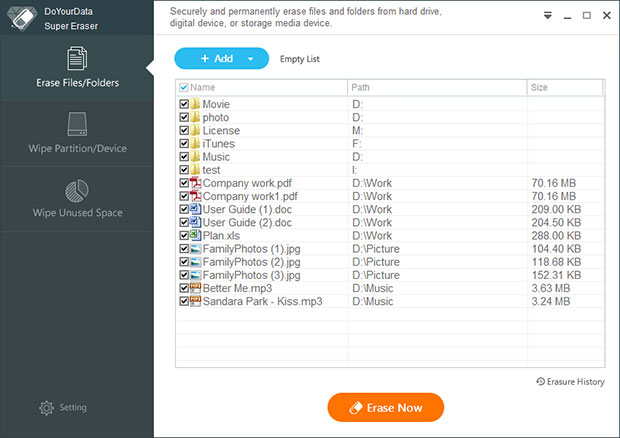Image resolution: width=620 pixels, height=438 pixels.
Task: Click the image icon of FamilyPhotos (3).jpg
Action: pos(195,275)
